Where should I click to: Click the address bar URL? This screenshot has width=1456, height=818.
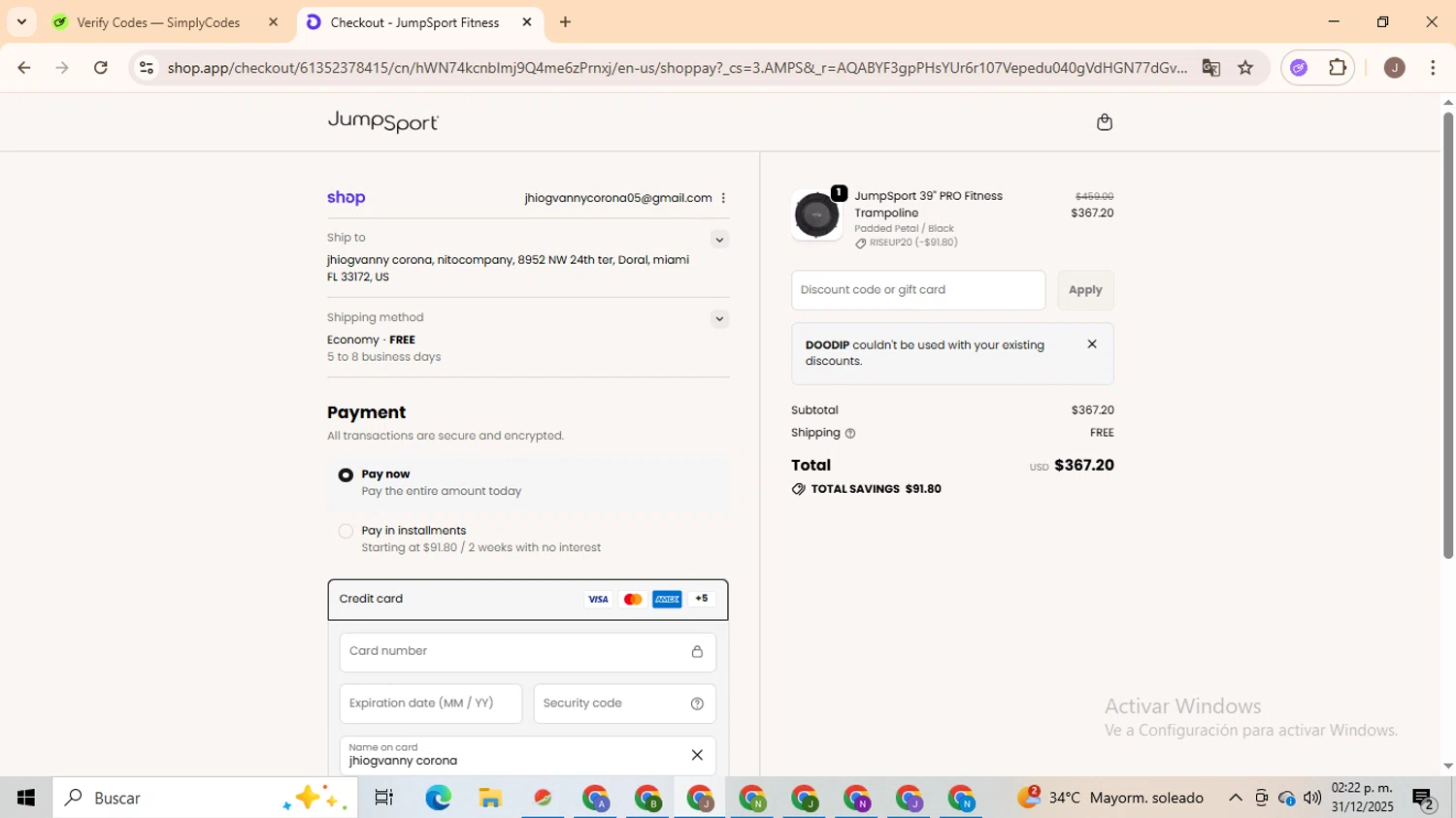tap(677, 68)
